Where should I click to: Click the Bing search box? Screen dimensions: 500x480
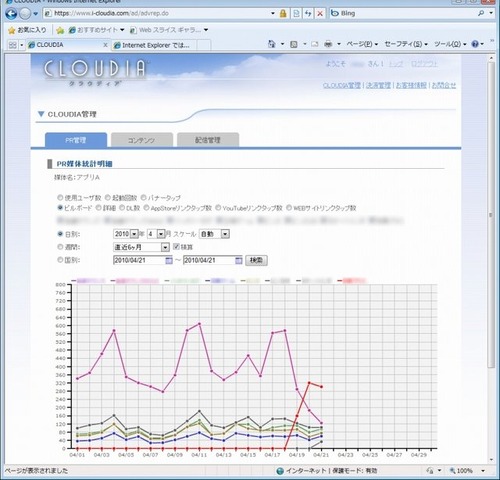point(403,13)
